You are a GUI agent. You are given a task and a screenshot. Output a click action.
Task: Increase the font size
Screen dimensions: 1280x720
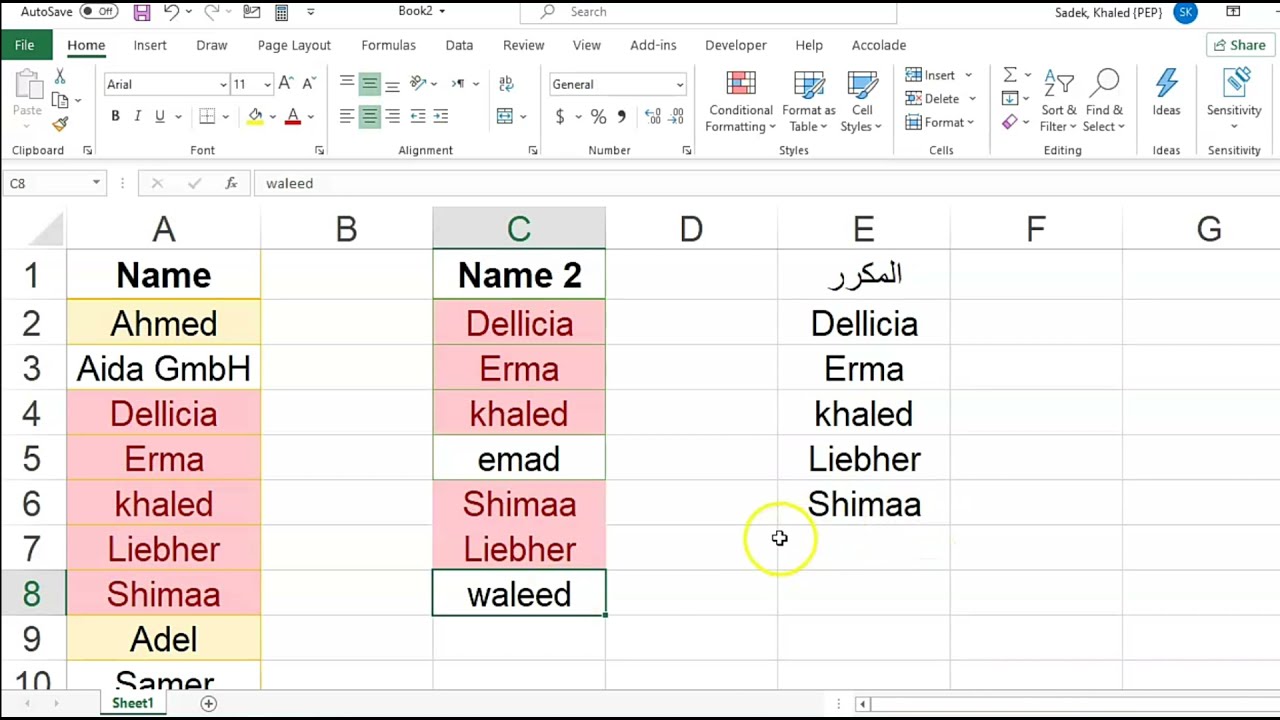(286, 84)
